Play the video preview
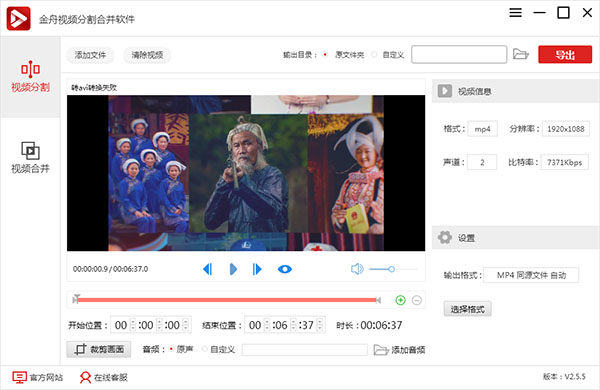The height and width of the screenshot is (390, 600). point(233,269)
